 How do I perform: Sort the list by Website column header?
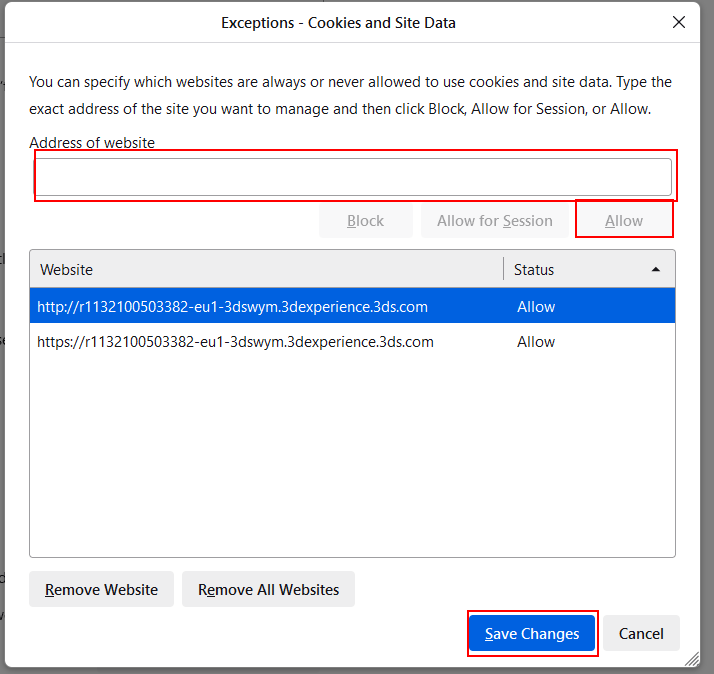click(266, 269)
